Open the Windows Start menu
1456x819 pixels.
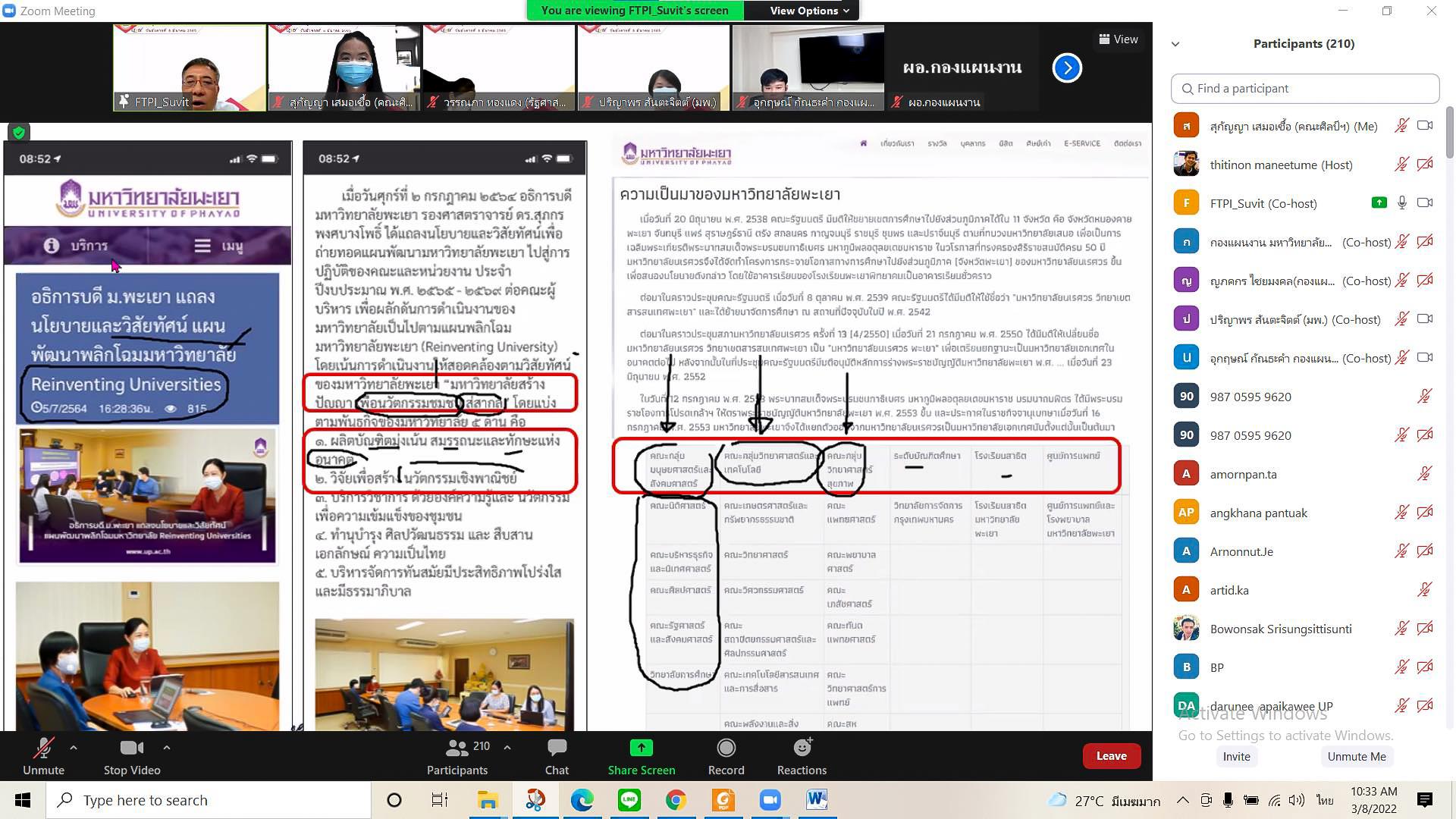click(x=22, y=799)
